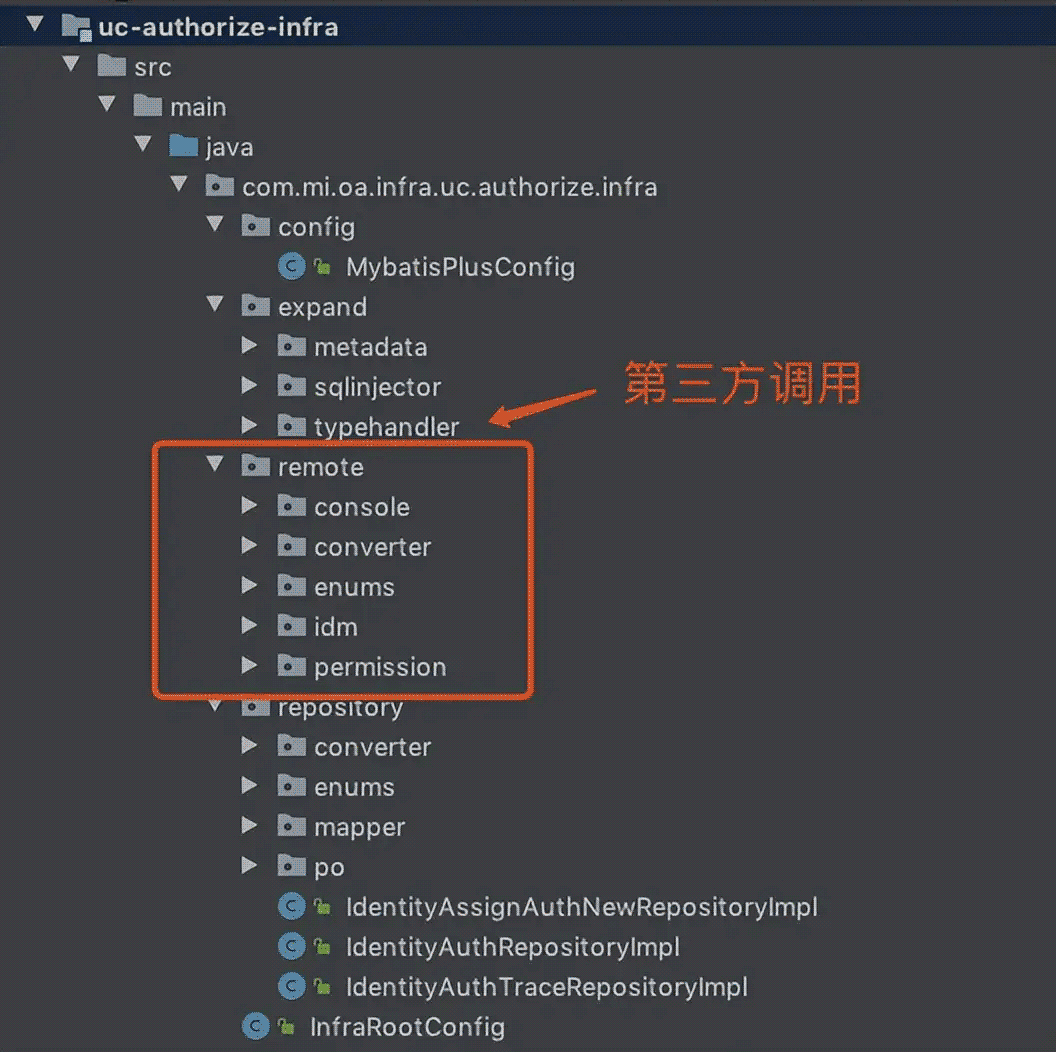Collapse the main folder arrow
This screenshot has width=1056, height=1052.
coord(106,104)
